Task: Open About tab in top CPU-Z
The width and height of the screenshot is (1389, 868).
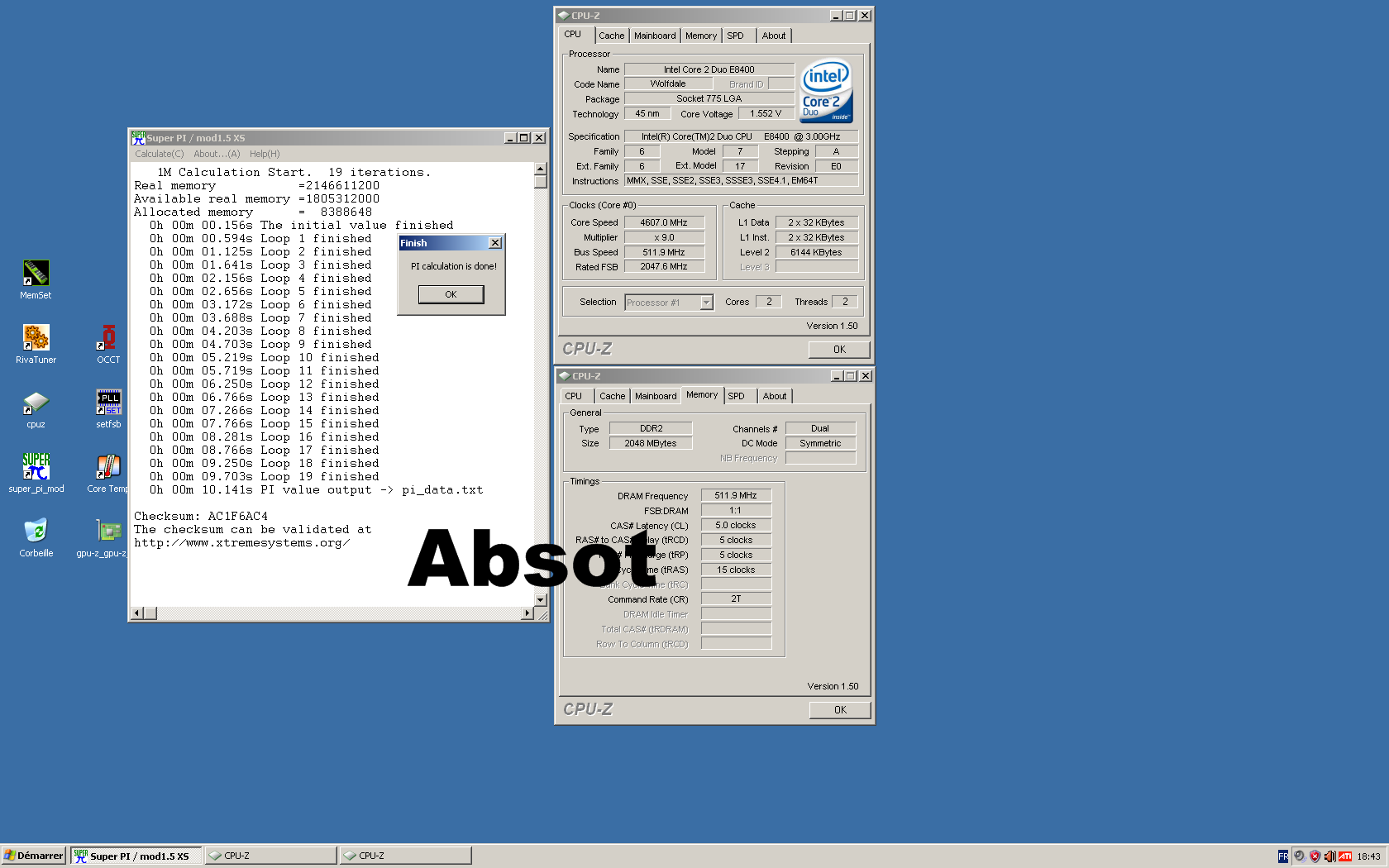Action: tap(774, 36)
